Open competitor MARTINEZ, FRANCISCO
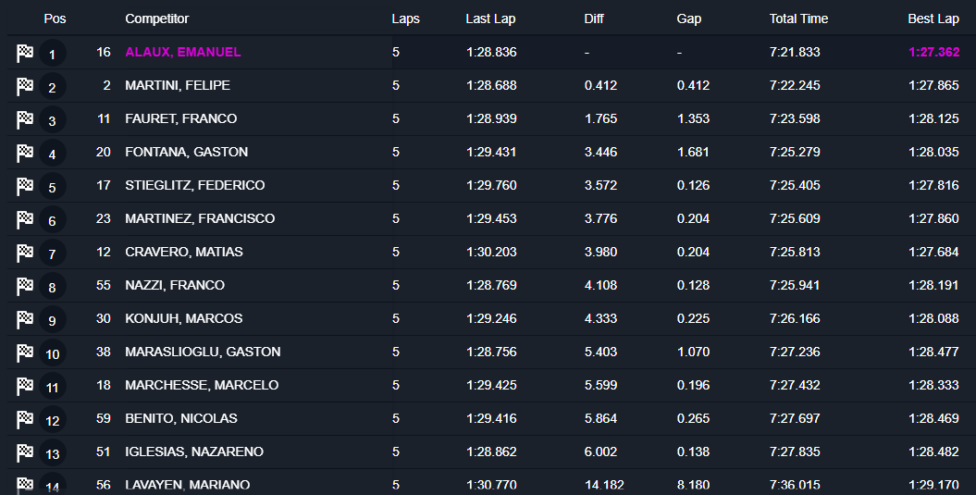 pyautogui.click(x=199, y=219)
